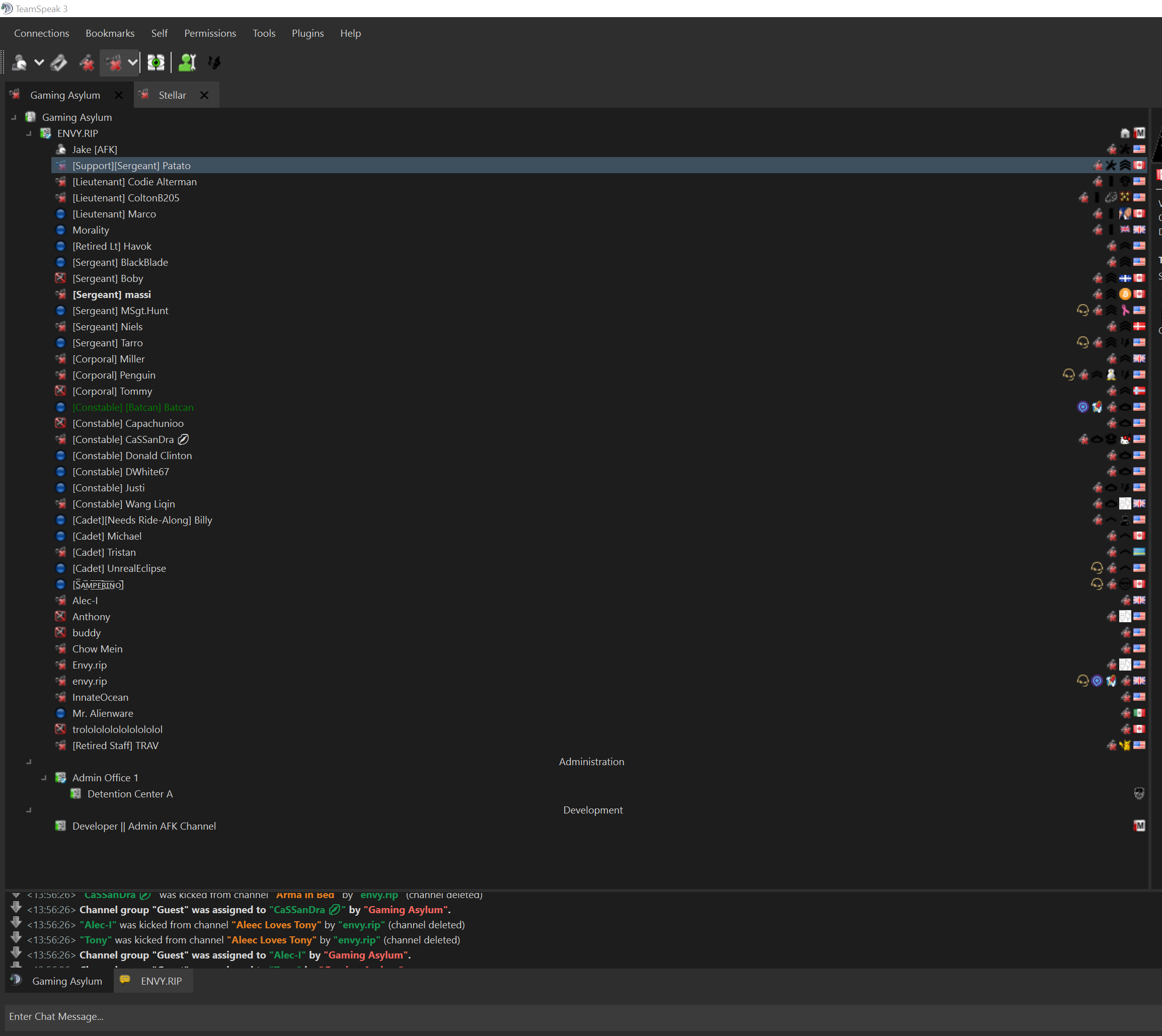Click the pencil icon next to CaSSanDra
1162x1036 pixels.
coord(183,439)
